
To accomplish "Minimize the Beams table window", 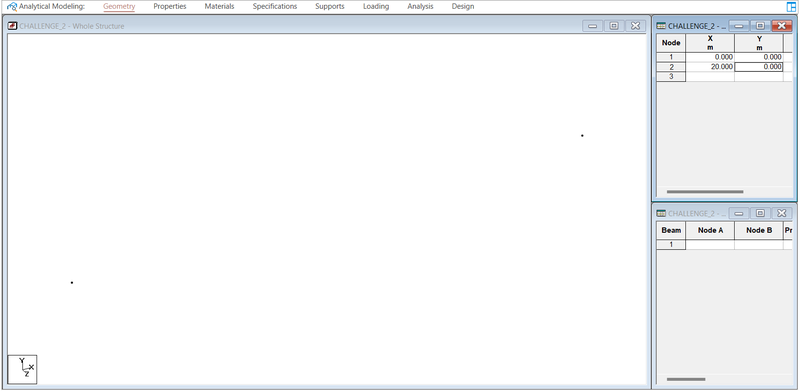I will point(739,213).
